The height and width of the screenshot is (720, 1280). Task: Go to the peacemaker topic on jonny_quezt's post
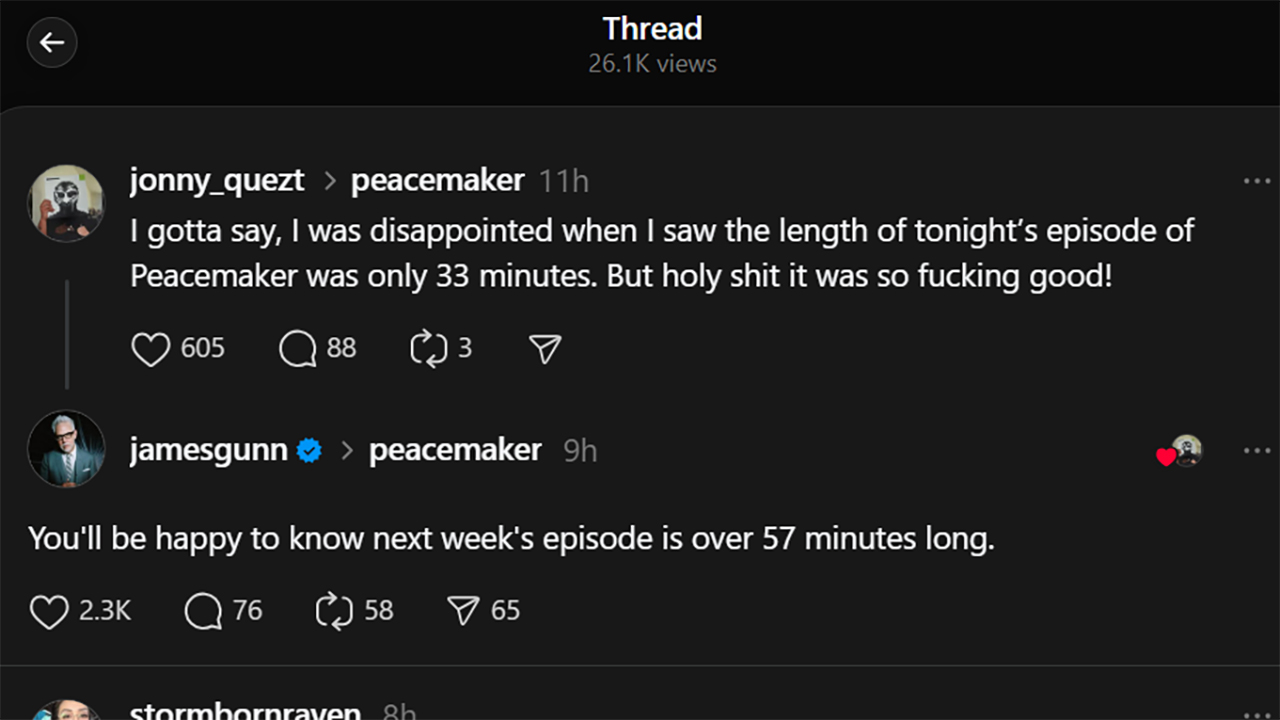pyautogui.click(x=437, y=181)
